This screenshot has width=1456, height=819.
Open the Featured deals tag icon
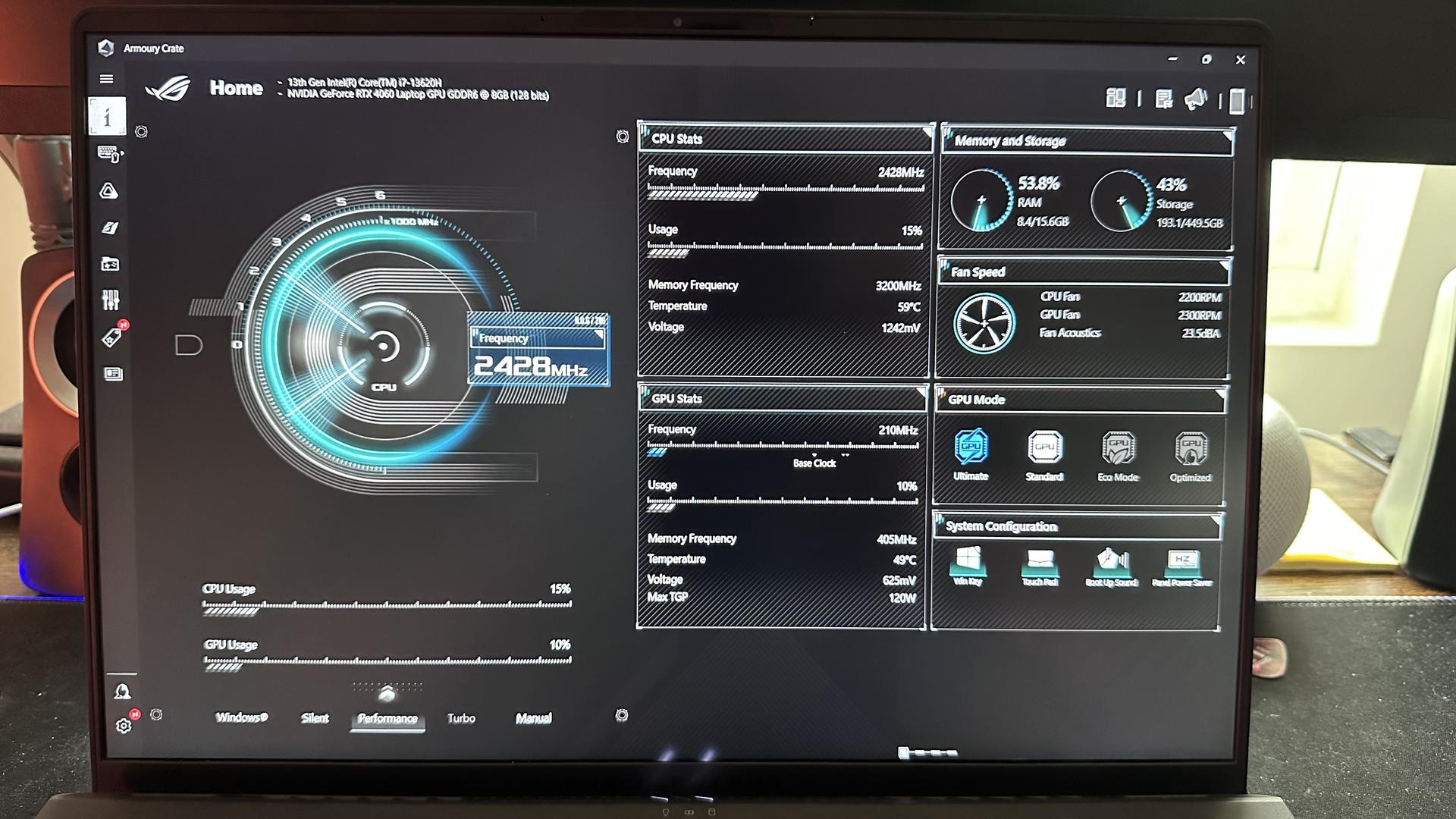[x=113, y=336]
